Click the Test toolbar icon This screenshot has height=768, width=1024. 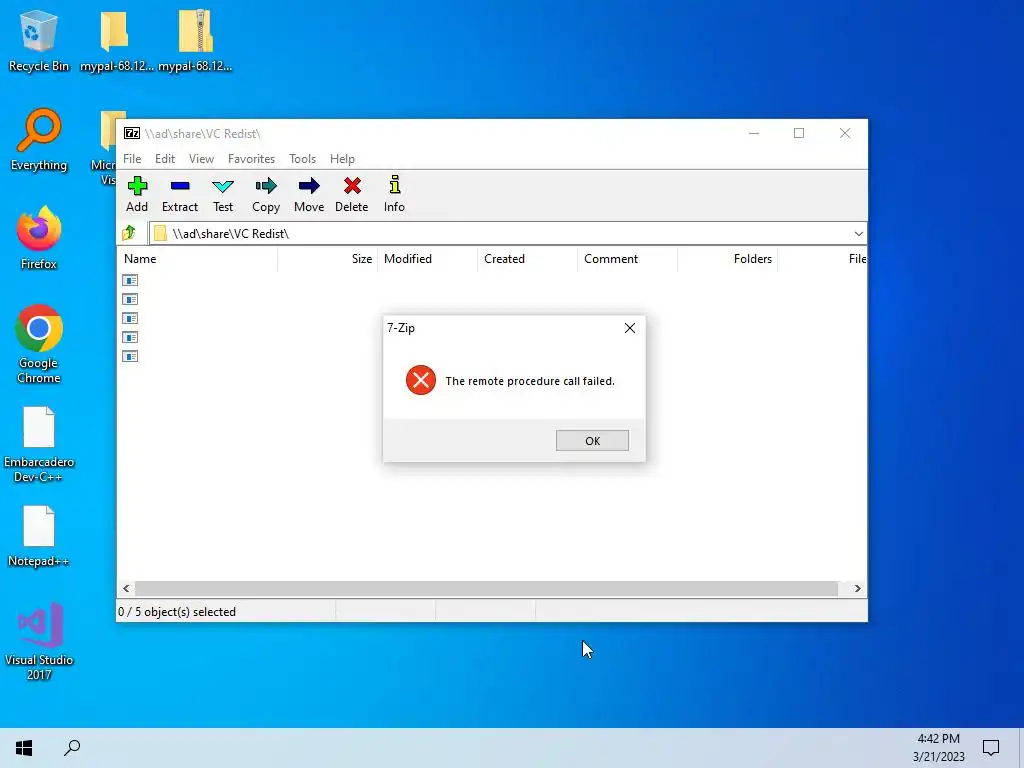[x=223, y=186]
